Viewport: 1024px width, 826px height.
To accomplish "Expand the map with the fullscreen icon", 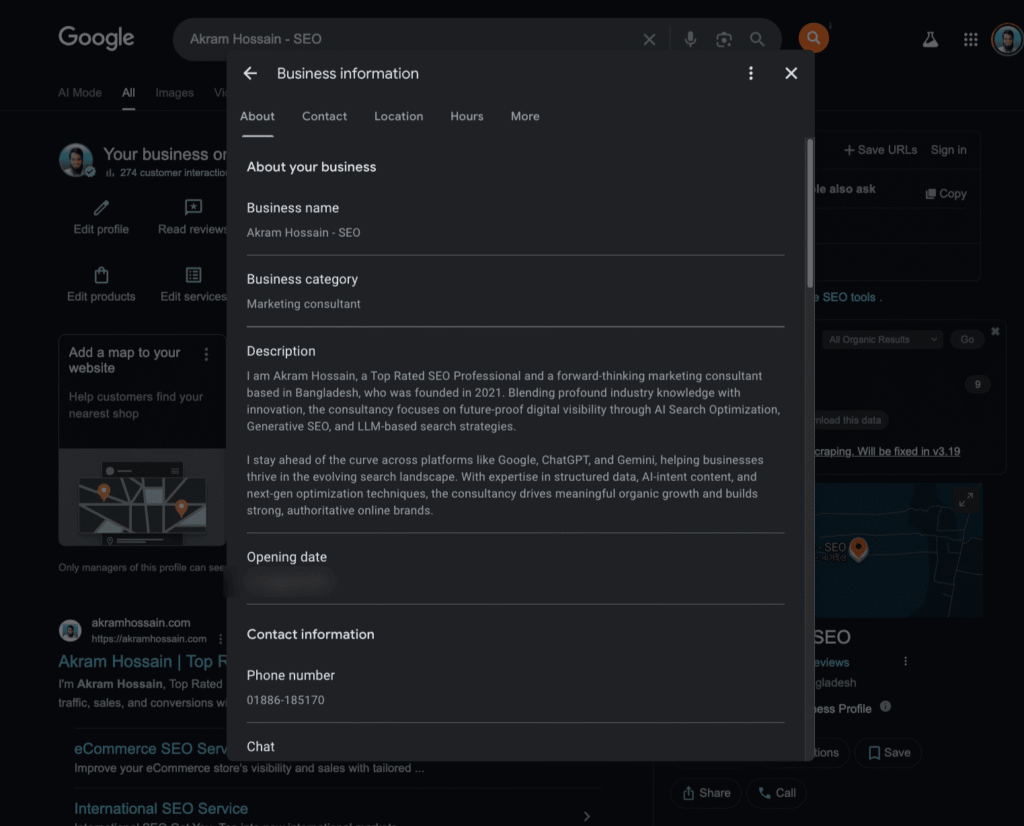I will pyautogui.click(x=965, y=501).
